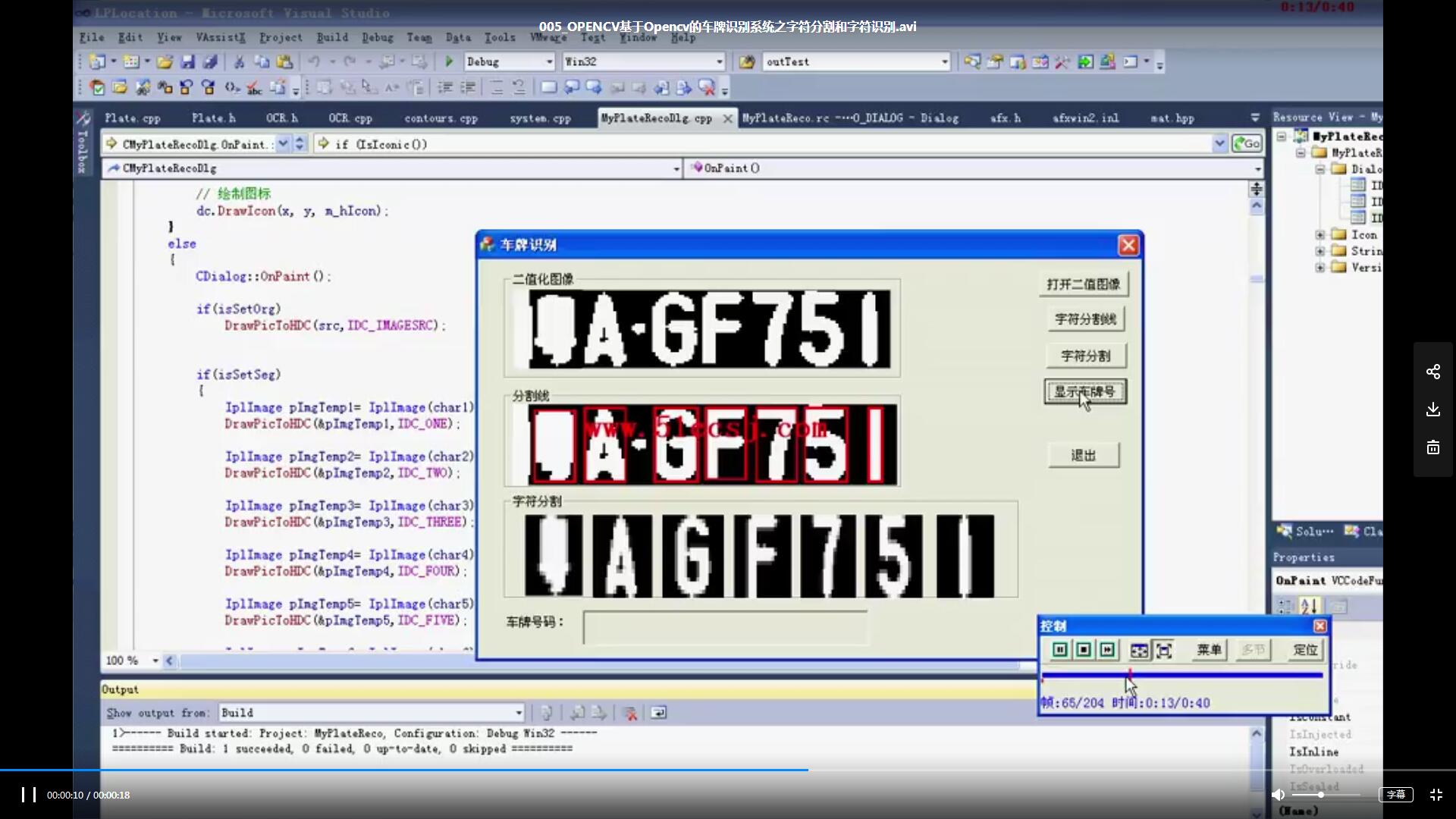Click the Open File toolbar icon
The width and height of the screenshot is (1456, 819).
[165, 61]
